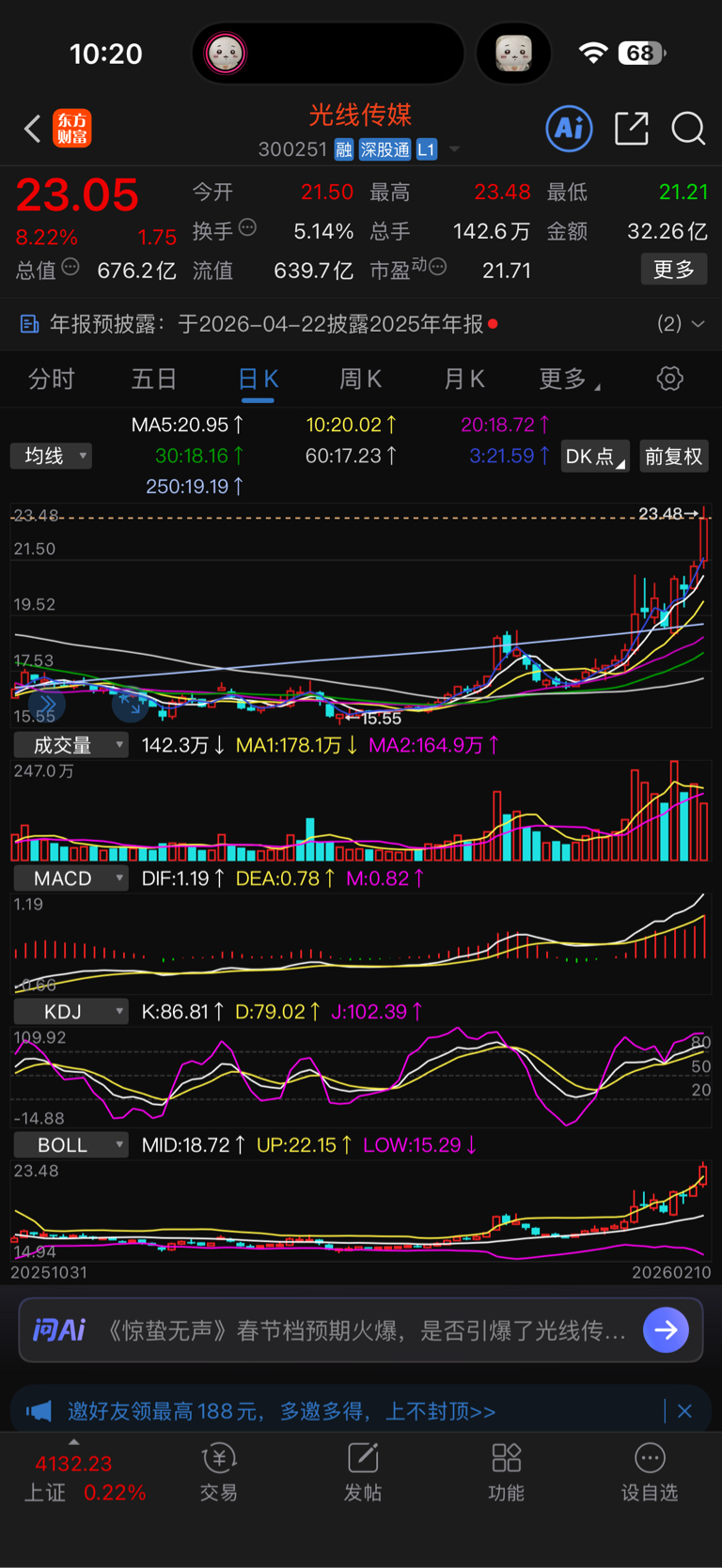Tap the share export icon
Image resolution: width=722 pixels, height=1568 pixels.
pyautogui.click(x=631, y=128)
